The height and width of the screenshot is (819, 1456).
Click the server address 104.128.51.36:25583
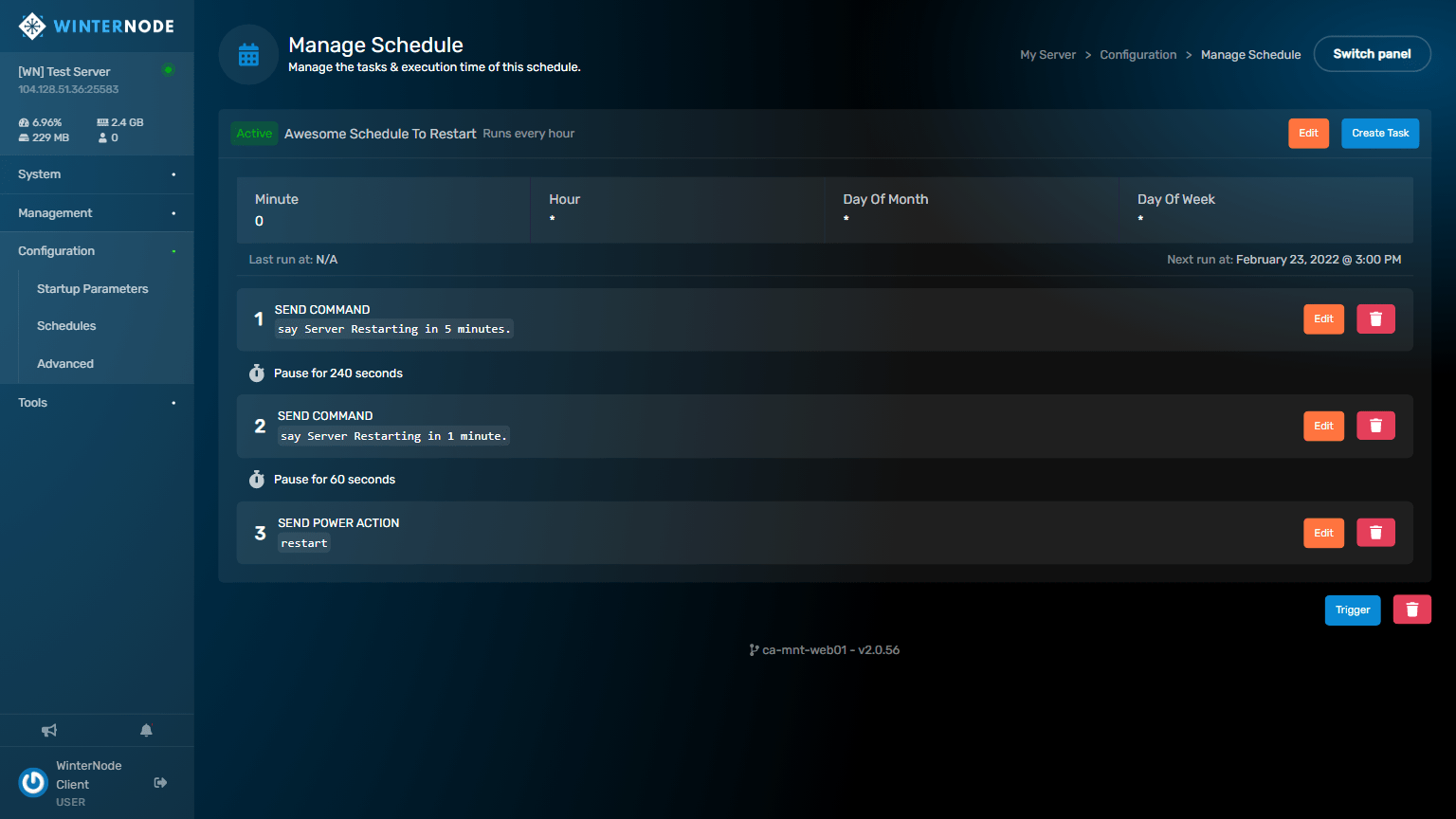pos(68,89)
